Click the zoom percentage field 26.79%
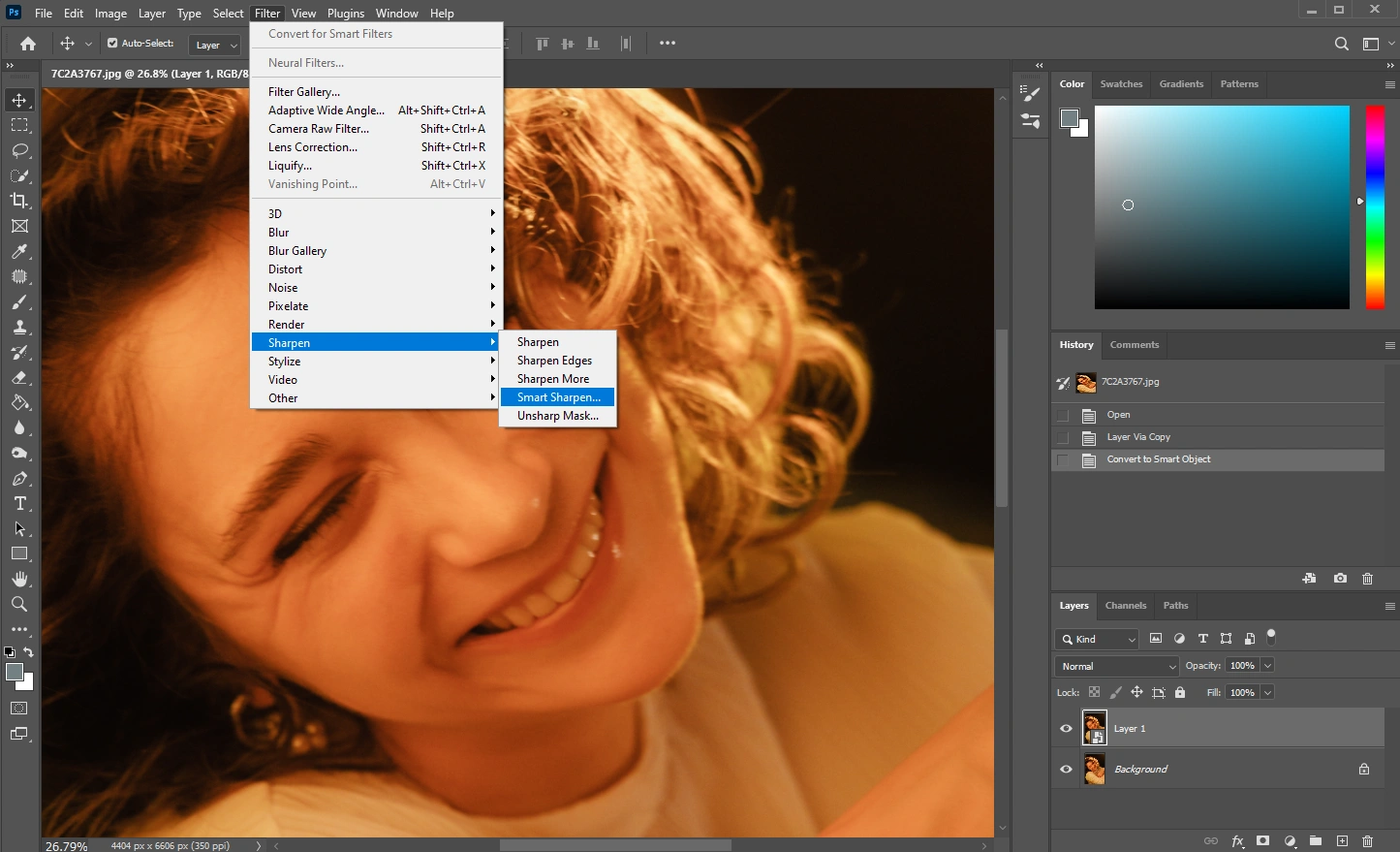 click(67, 845)
